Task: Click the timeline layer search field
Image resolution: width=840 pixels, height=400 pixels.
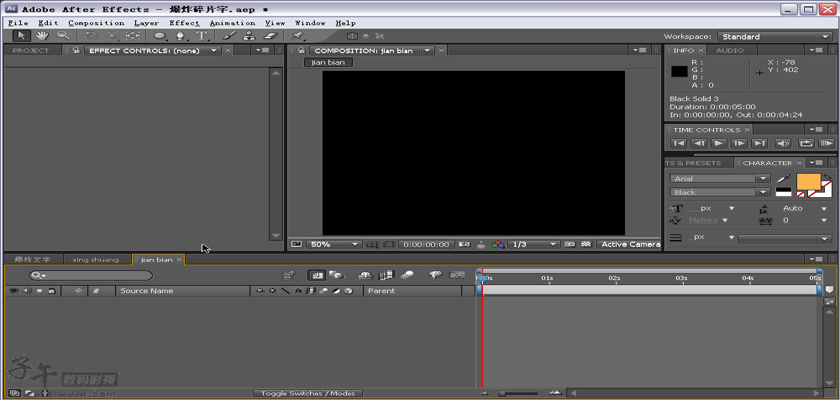Action: [x=91, y=275]
